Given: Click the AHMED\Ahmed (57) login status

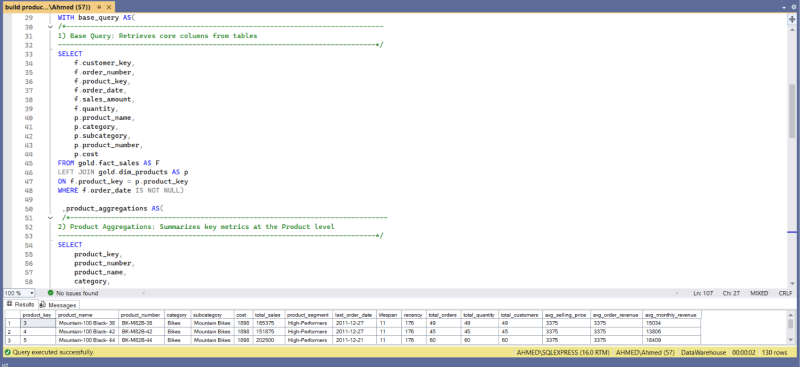Looking at the screenshot, I should (x=645, y=352).
